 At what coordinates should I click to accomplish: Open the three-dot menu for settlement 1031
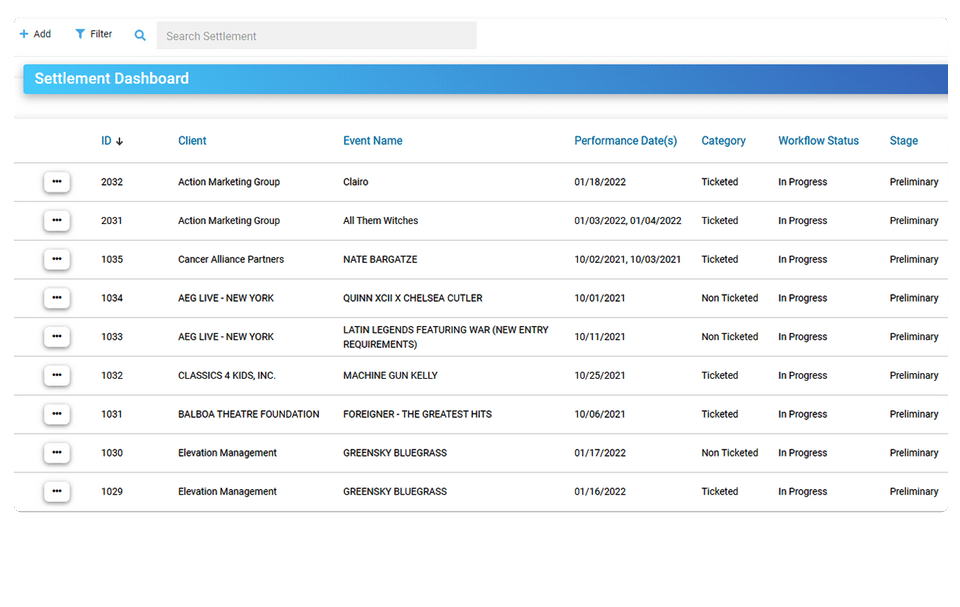coord(57,414)
